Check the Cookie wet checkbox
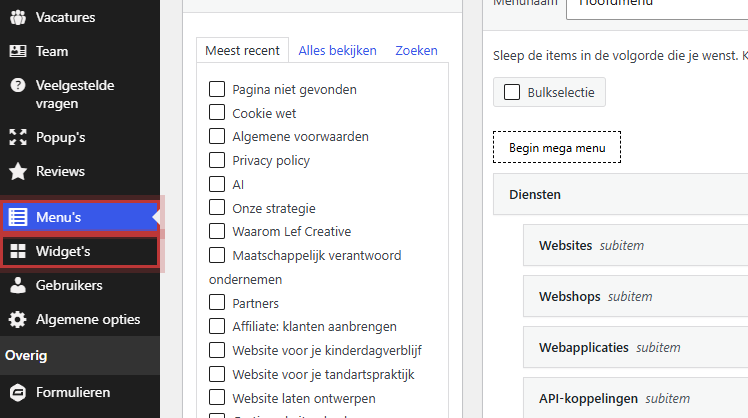The width and height of the screenshot is (748, 418). [x=217, y=112]
